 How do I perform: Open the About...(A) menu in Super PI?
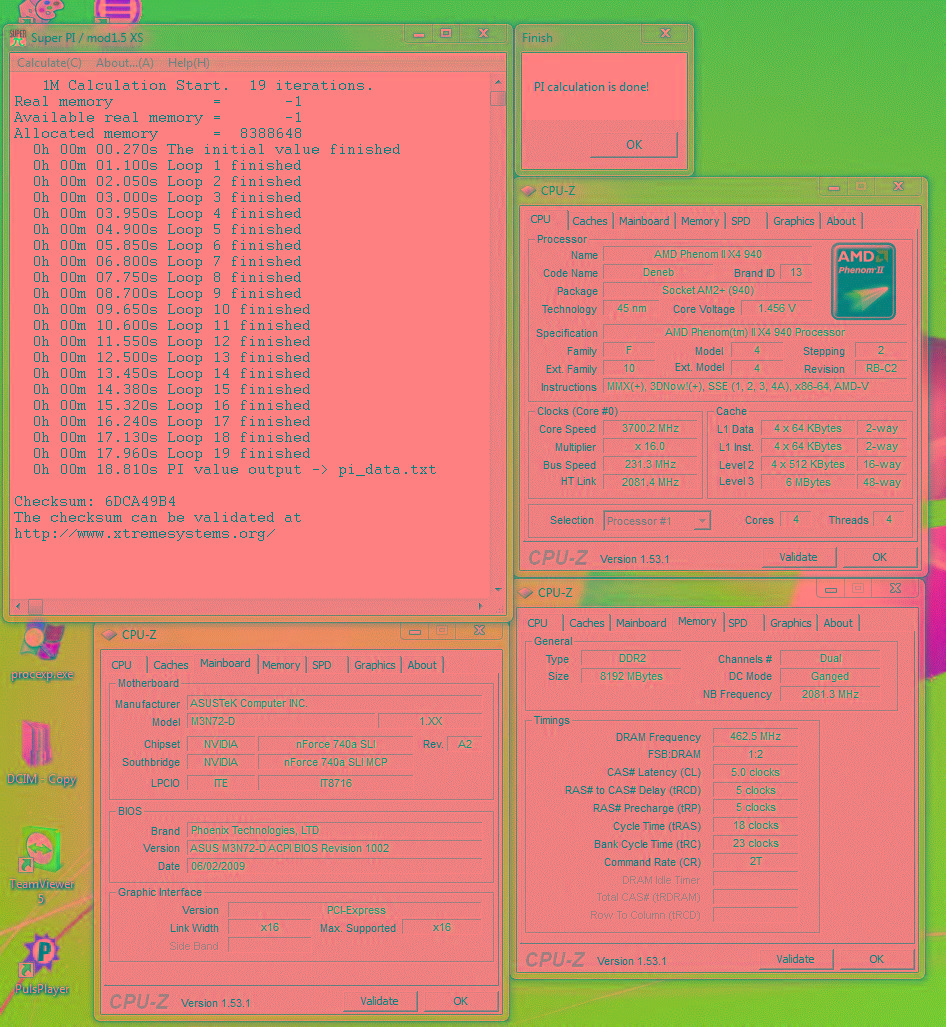(124, 63)
